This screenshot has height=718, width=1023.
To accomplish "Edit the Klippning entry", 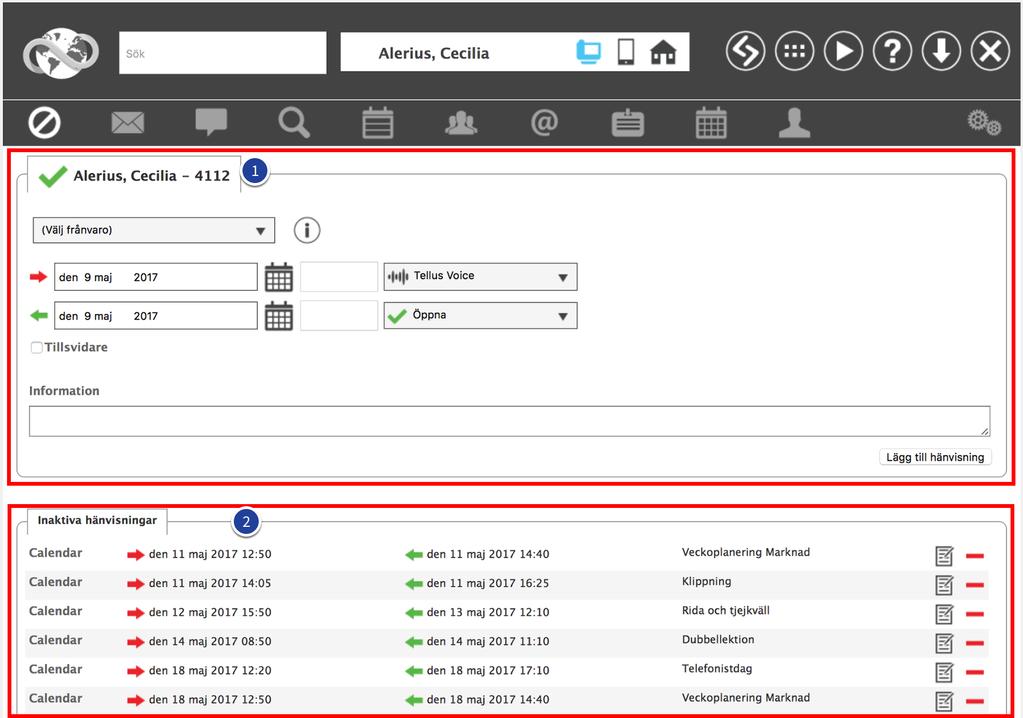I will [944, 585].
